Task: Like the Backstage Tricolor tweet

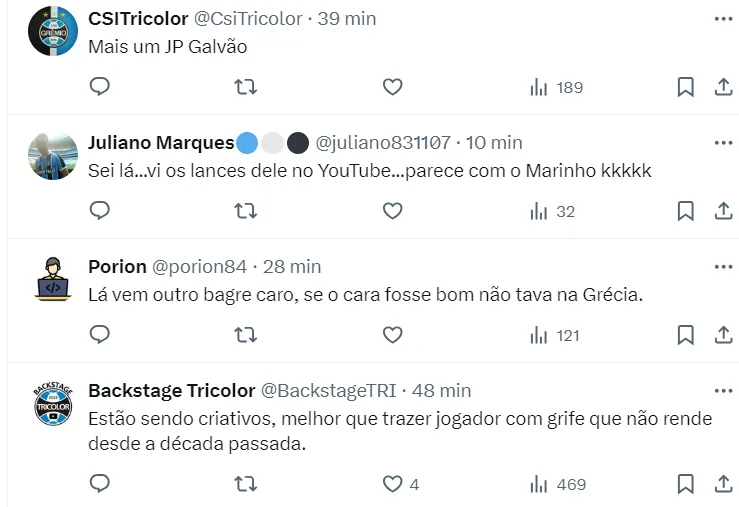Action: [393, 484]
